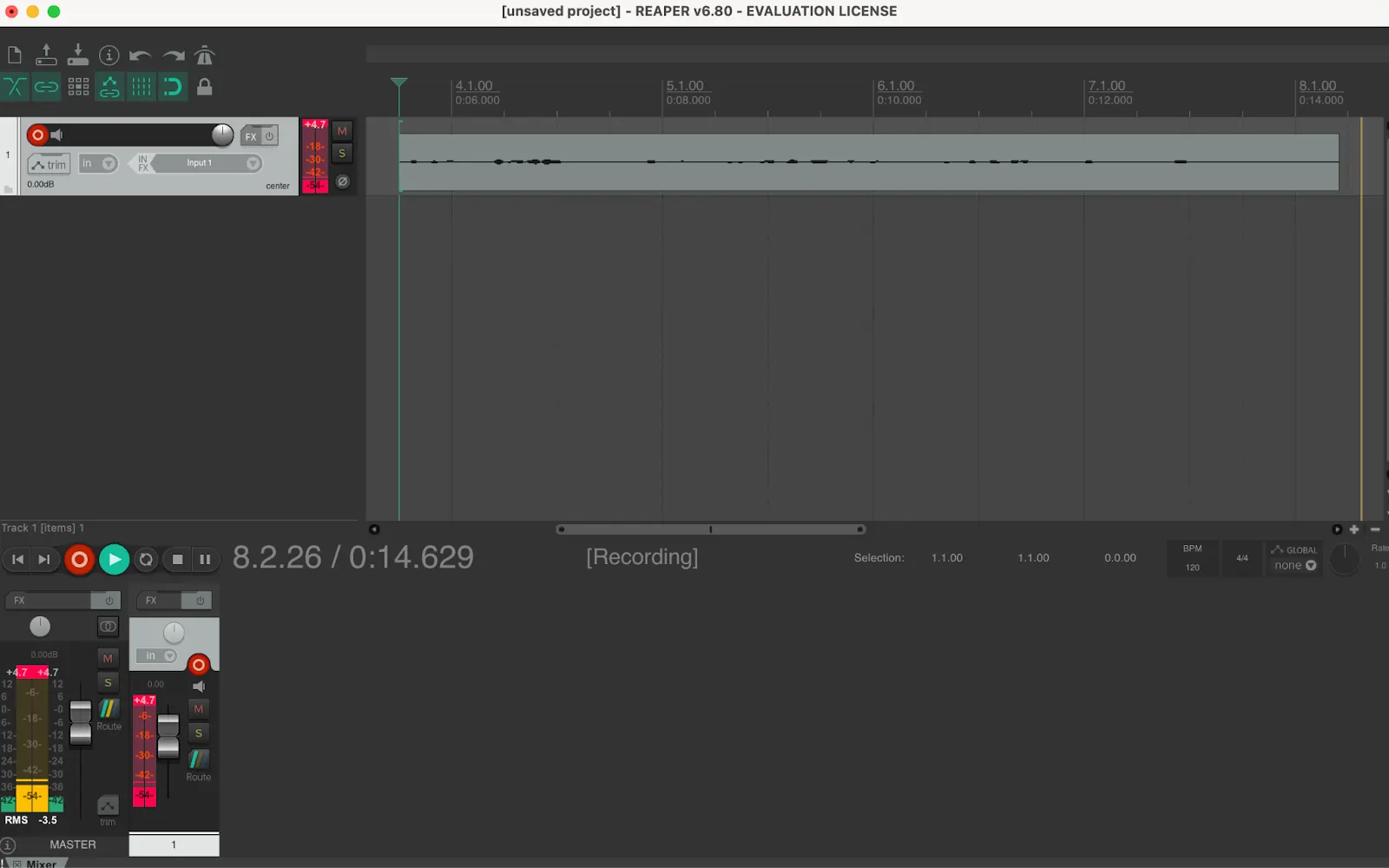Click the trim envelope button on track 1

(49, 164)
